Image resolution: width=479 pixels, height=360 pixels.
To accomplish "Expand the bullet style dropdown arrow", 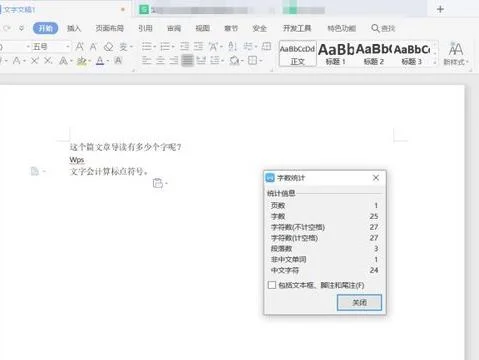I will pyautogui.click(x=154, y=47).
